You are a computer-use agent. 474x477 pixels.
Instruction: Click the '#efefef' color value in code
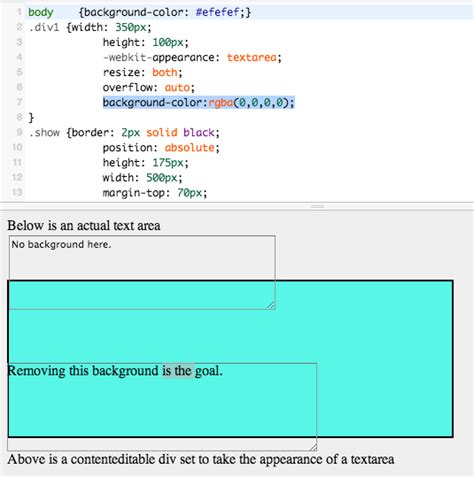point(218,12)
